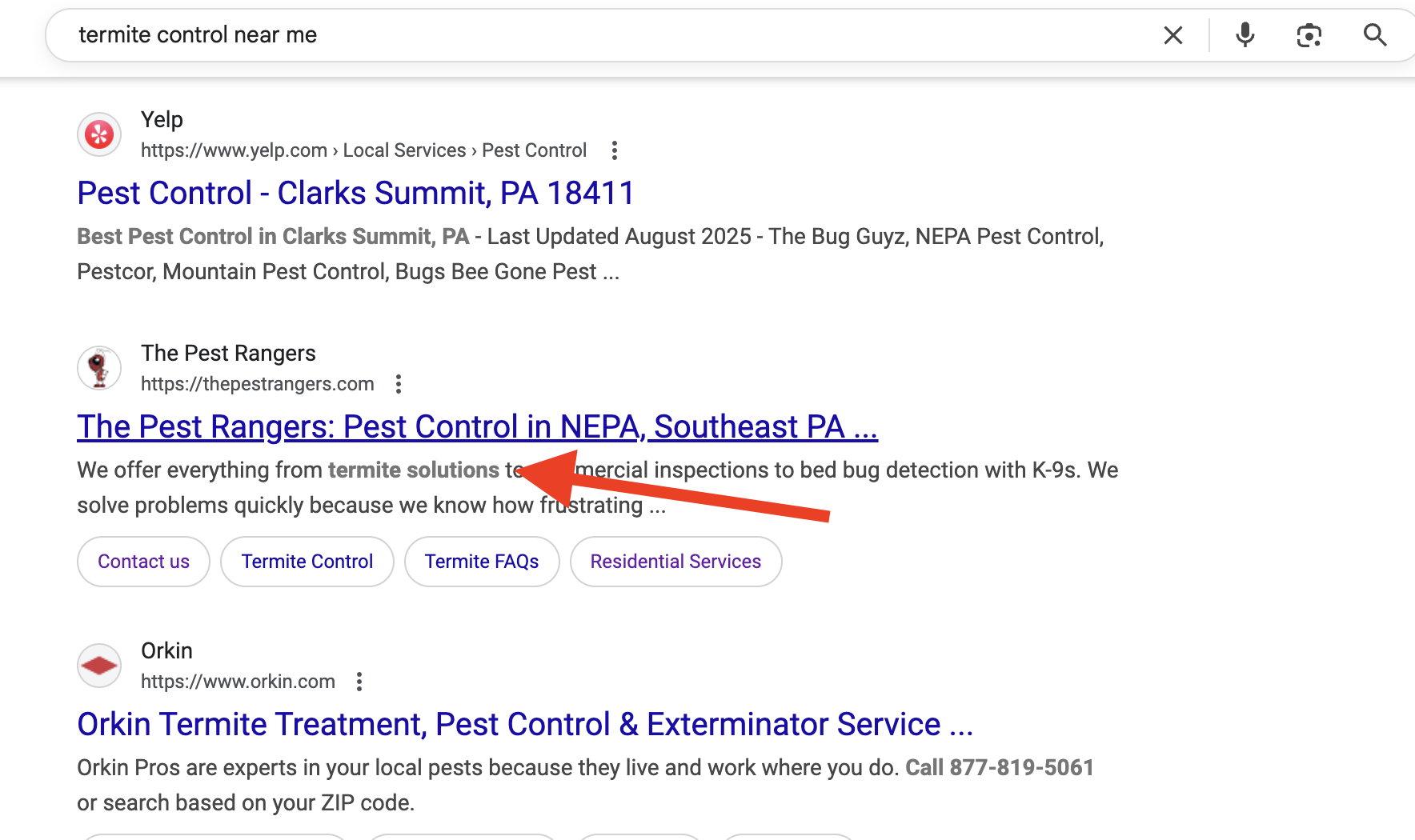Open Residential Services sitelink

pyautogui.click(x=675, y=562)
